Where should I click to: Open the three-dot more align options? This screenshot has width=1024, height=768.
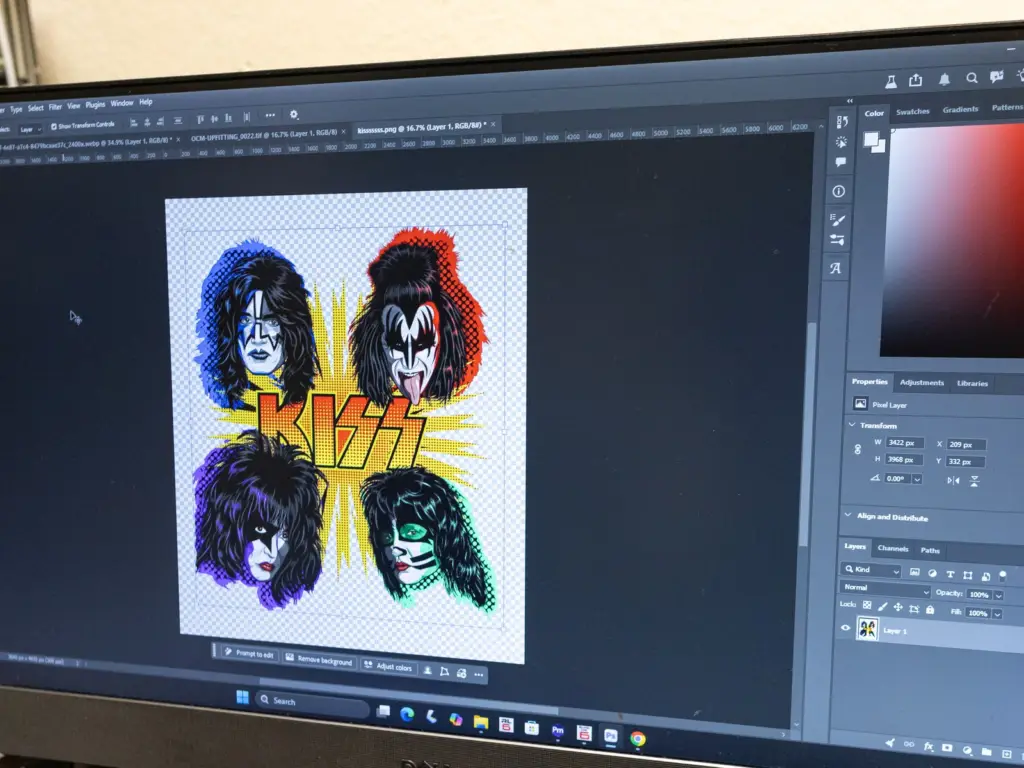coord(270,115)
